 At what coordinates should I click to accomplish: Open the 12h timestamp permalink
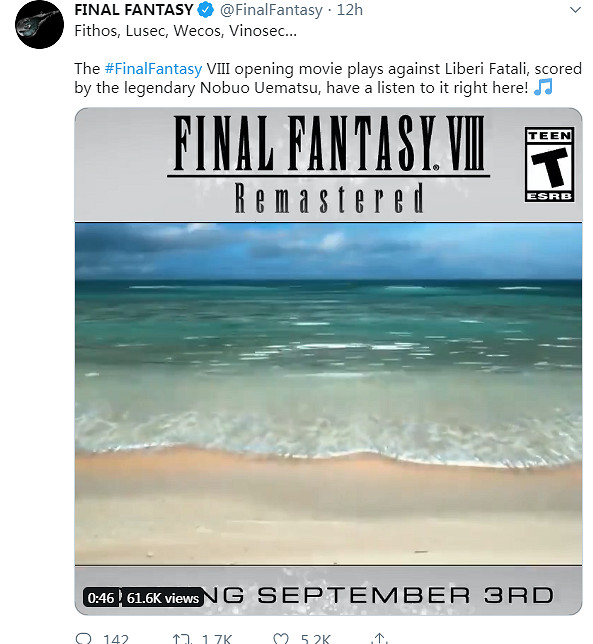click(x=350, y=10)
